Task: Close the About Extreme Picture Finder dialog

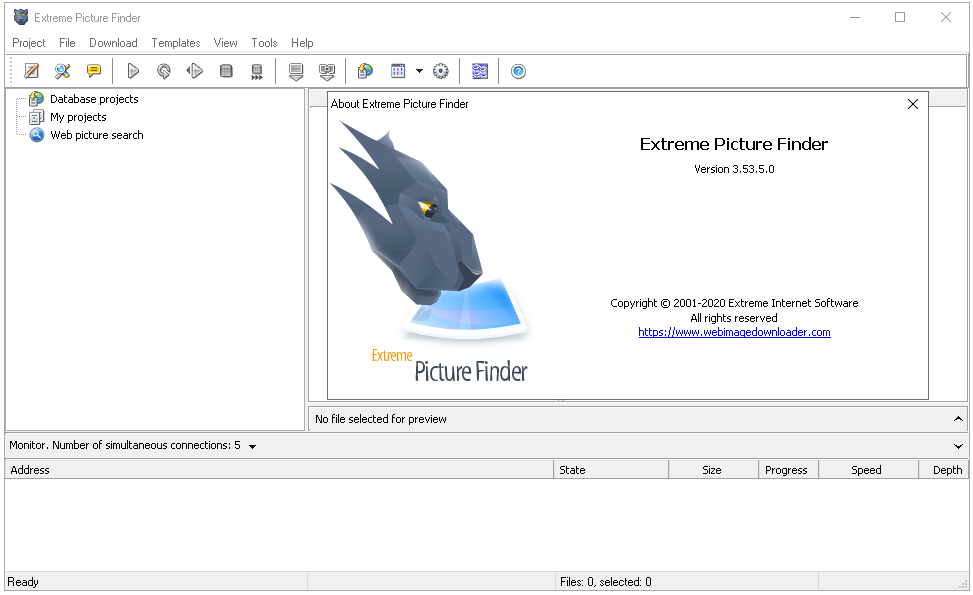Action: [912, 103]
